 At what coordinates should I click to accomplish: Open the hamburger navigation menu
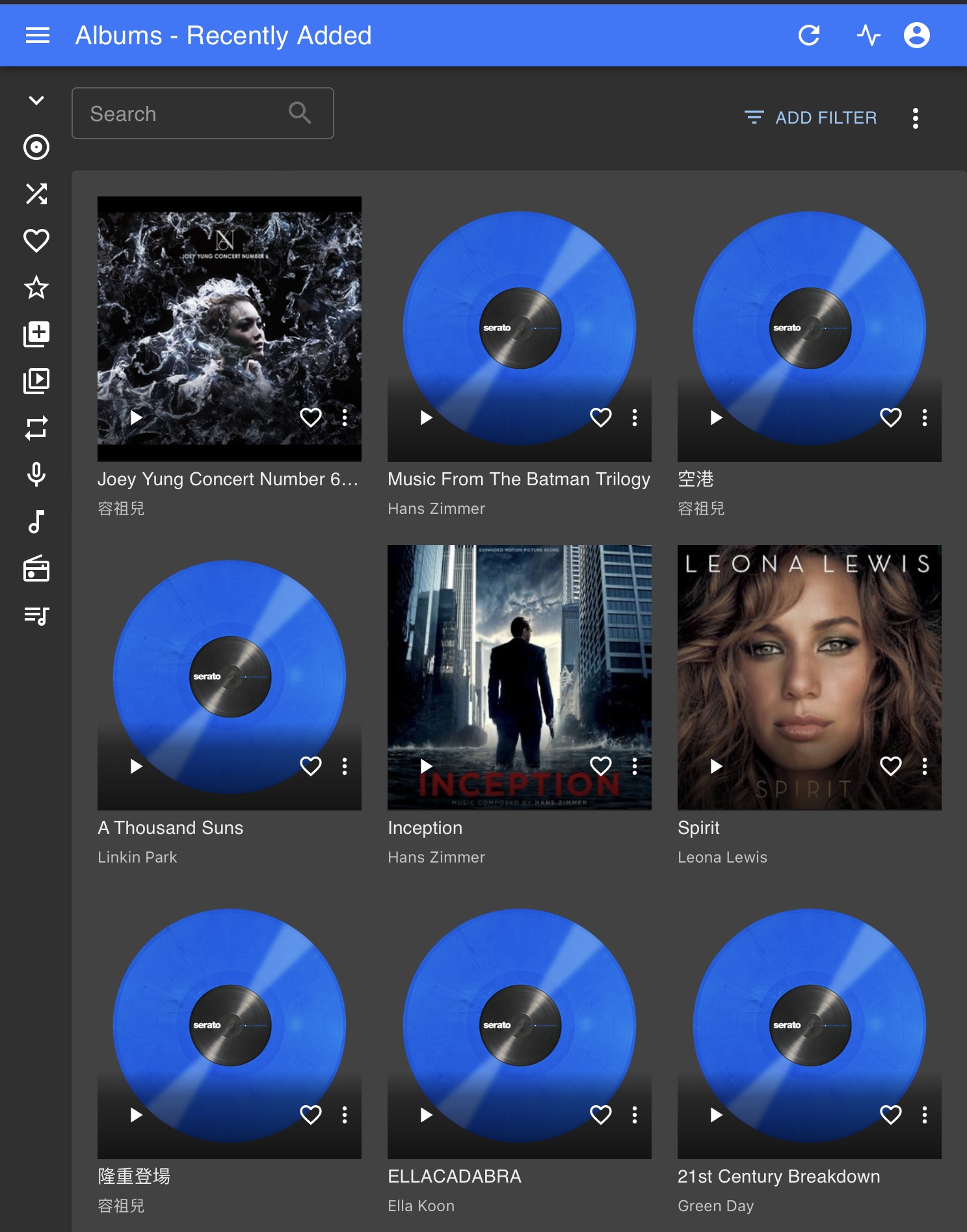click(x=38, y=35)
